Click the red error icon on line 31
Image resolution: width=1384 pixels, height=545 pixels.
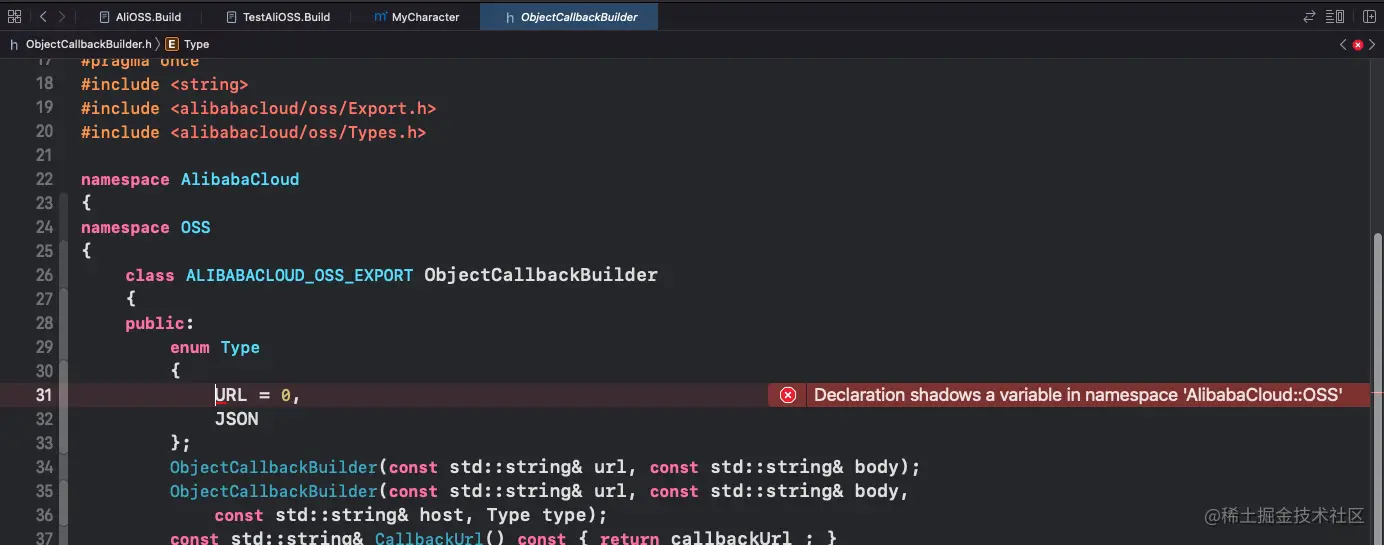788,395
